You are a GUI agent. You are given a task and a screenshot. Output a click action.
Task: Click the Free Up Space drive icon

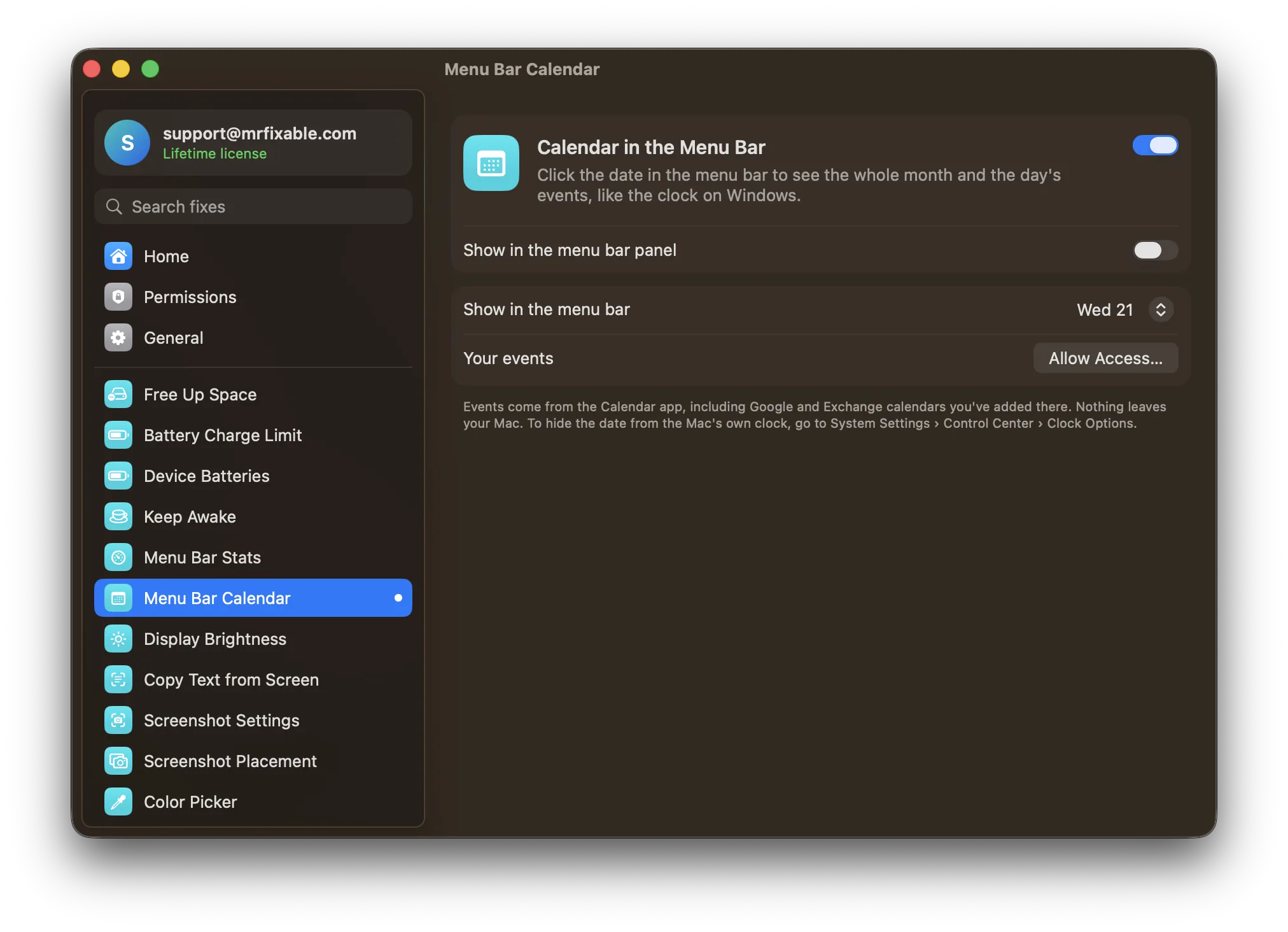click(x=118, y=394)
